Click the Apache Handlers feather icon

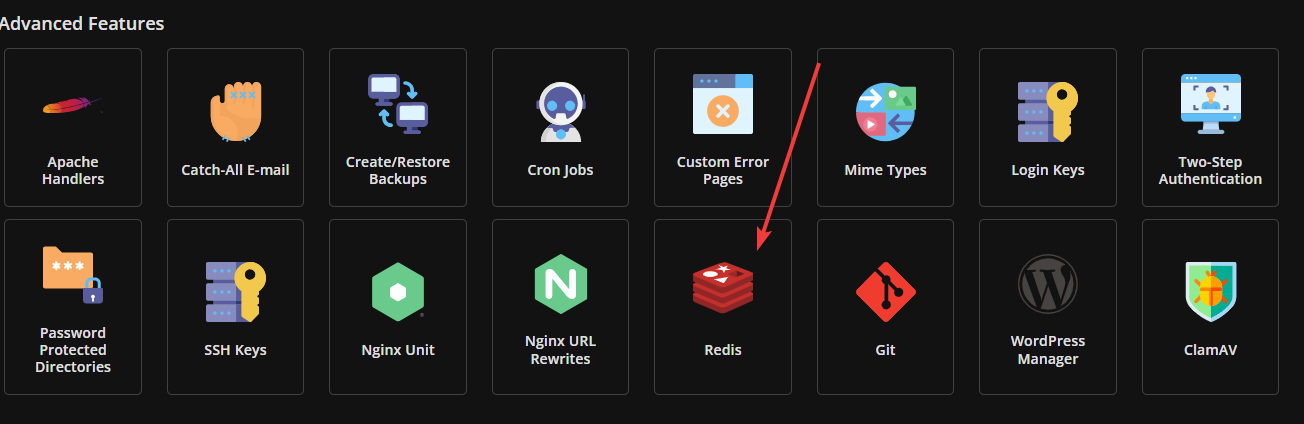(x=73, y=106)
